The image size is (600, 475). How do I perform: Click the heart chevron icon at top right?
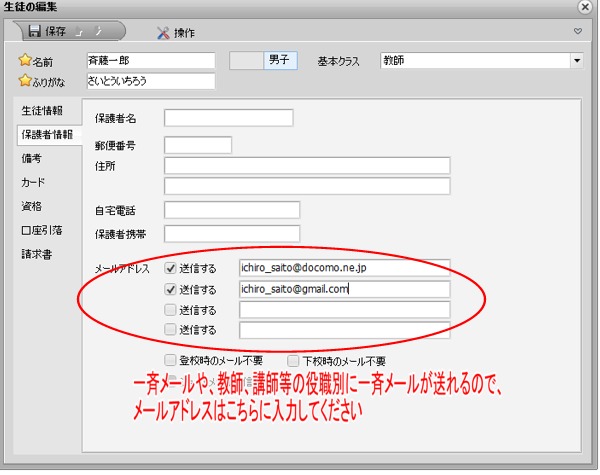[578, 31]
